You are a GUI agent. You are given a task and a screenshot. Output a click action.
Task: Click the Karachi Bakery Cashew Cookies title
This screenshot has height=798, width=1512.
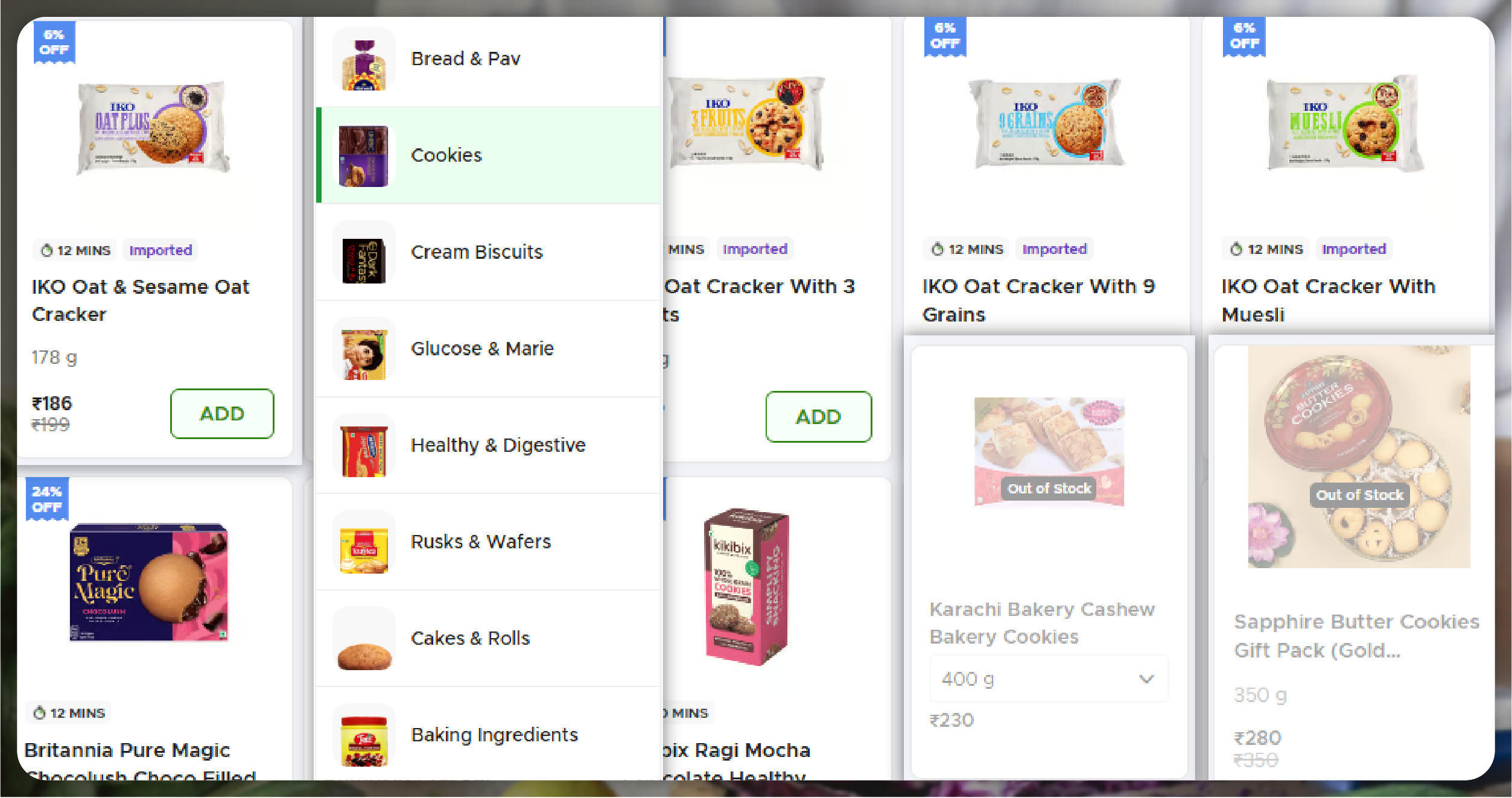(1042, 623)
